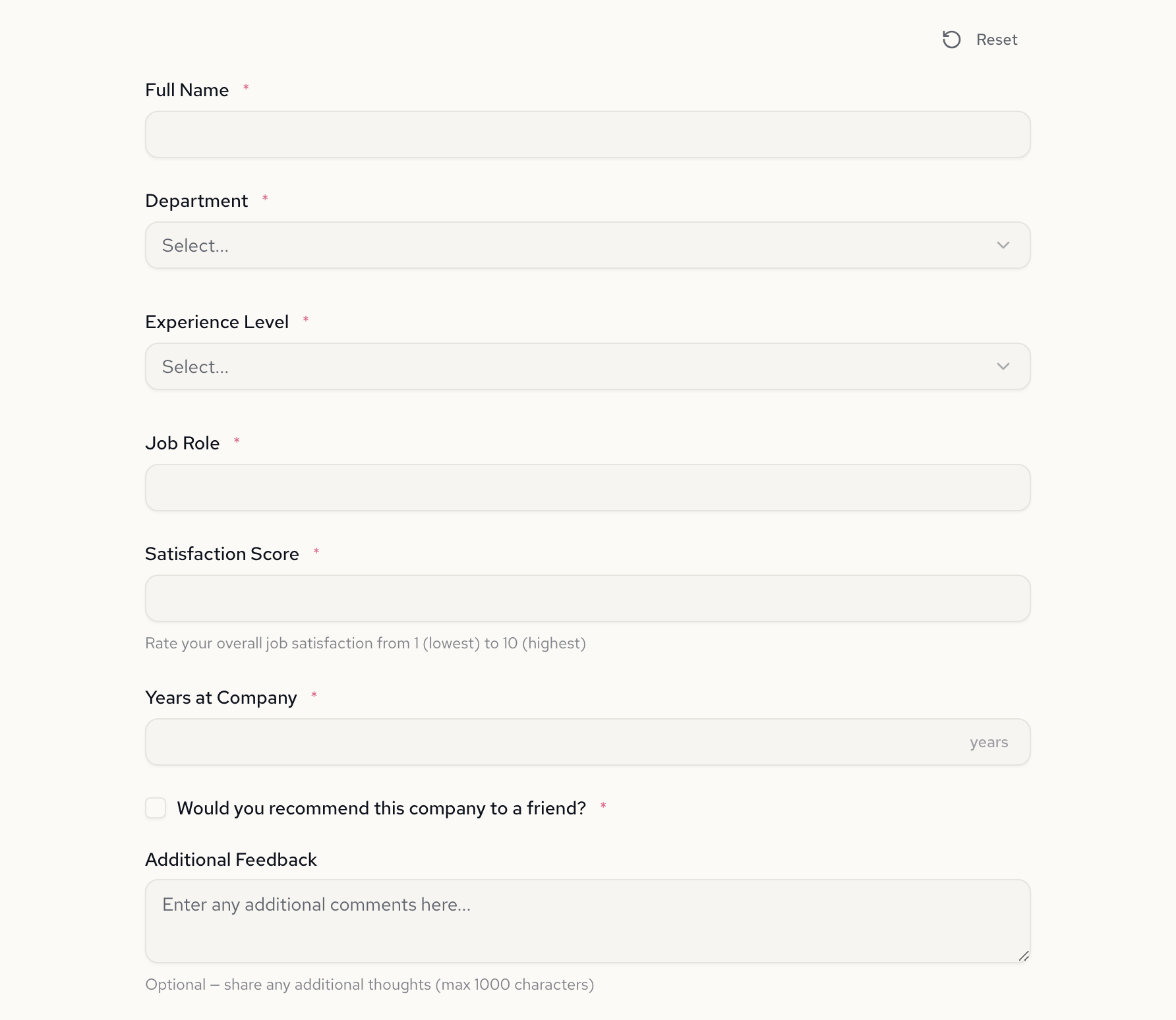Click the circular reset arrow icon

pos(951,40)
